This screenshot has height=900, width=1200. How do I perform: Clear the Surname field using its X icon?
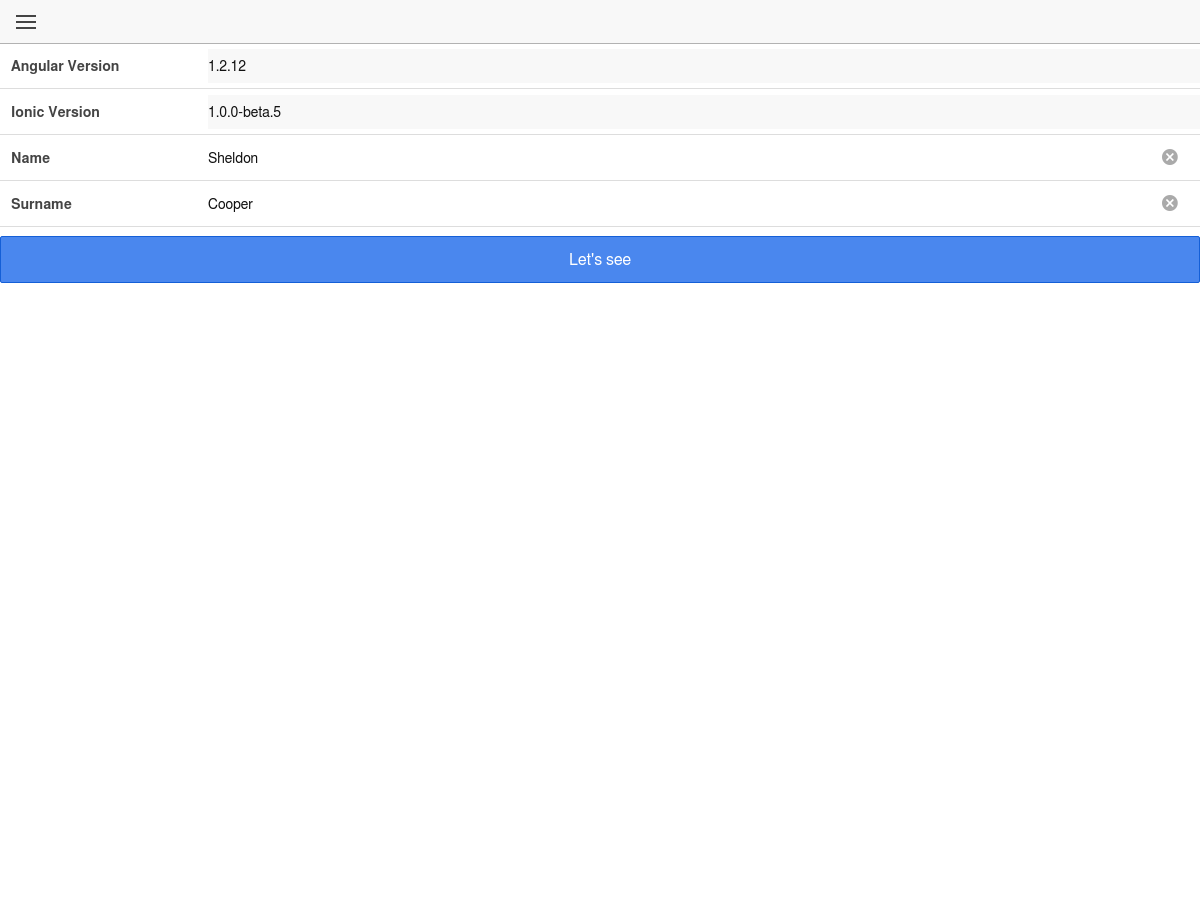click(x=1169, y=203)
